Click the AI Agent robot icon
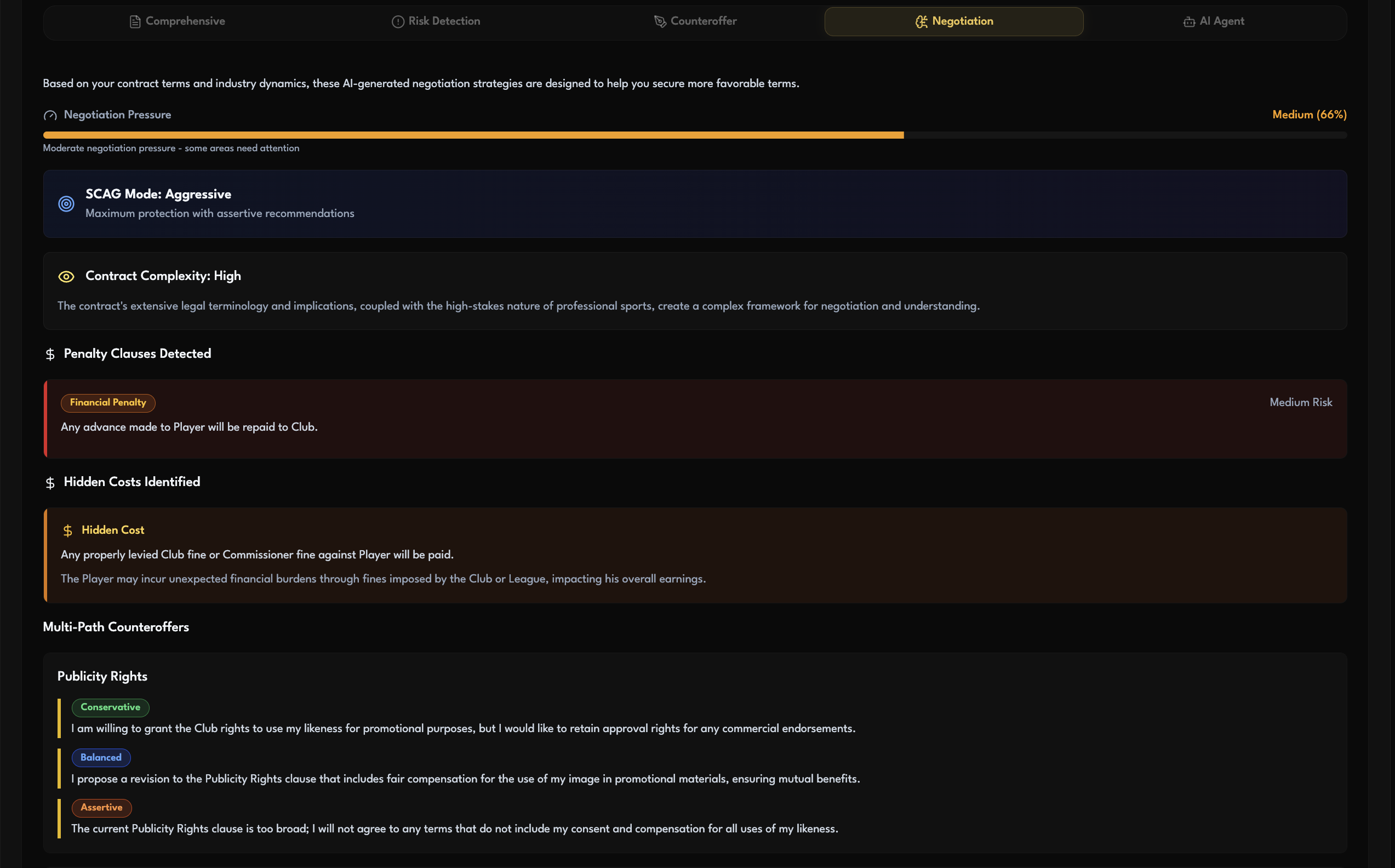Viewport: 1395px width, 868px height. 1189,22
